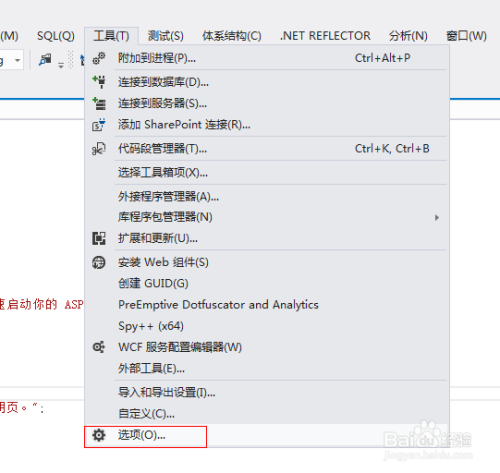Click the 连接到数据库 plug icon
Viewport: 500px width, 473px height.
(x=99, y=82)
